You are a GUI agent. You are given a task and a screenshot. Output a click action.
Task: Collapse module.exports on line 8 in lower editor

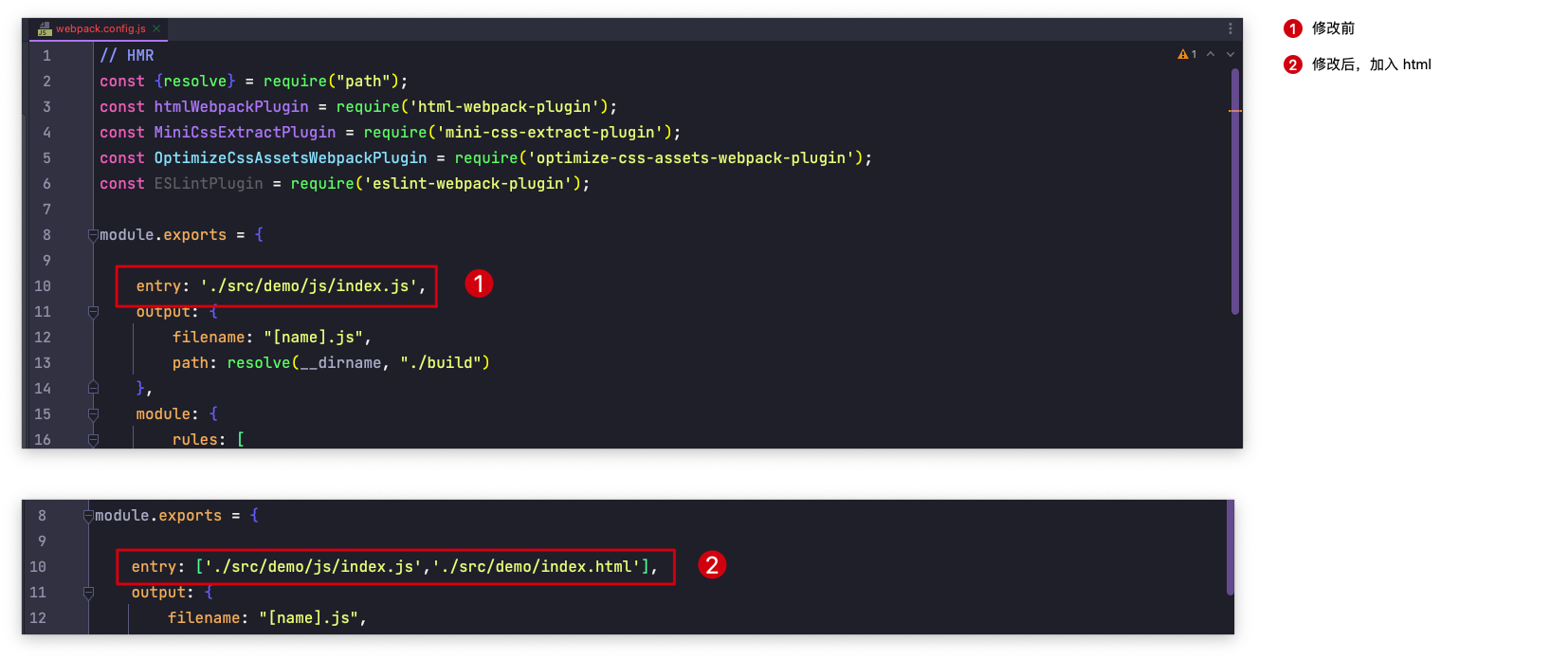coord(88,516)
